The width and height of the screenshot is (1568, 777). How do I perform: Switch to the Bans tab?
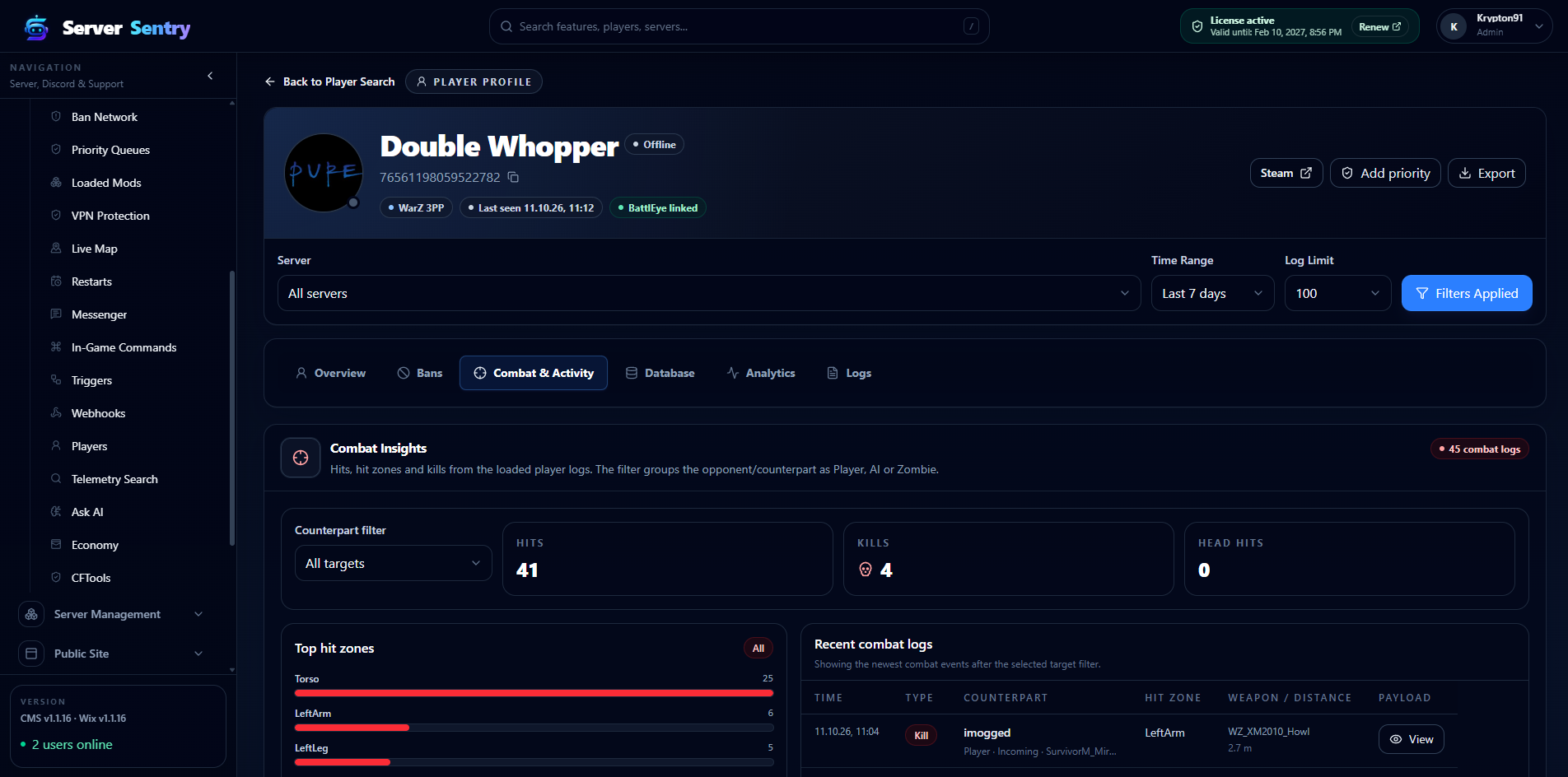[419, 373]
